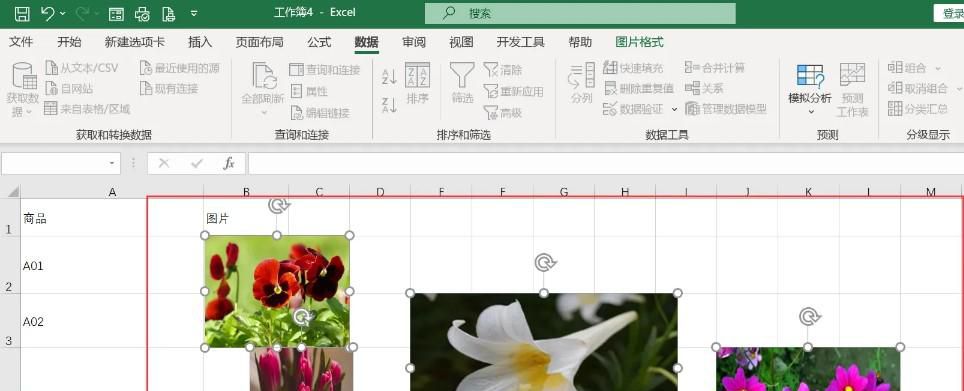This screenshot has height=391, width=964.
Task: Click the 登录 sign-in button
Action: click(x=949, y=13)
